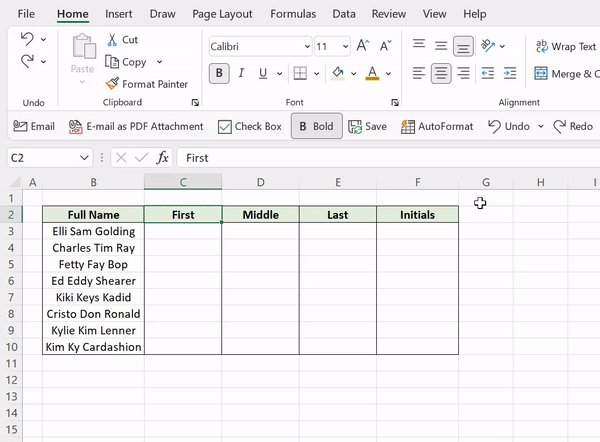600x442 pixels.
Task: Select the Initials header cell
Action: click(x=417, y=215)
